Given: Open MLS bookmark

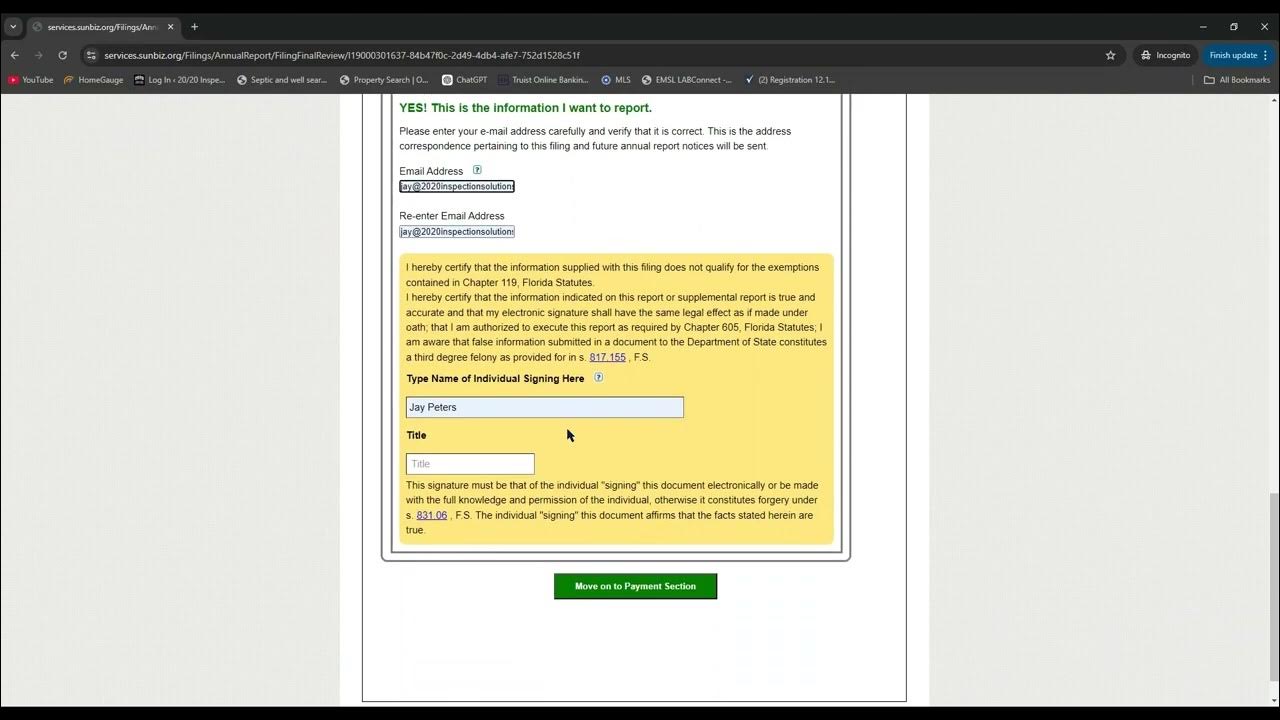Looking at the screenshot, I should coord(616,80).
